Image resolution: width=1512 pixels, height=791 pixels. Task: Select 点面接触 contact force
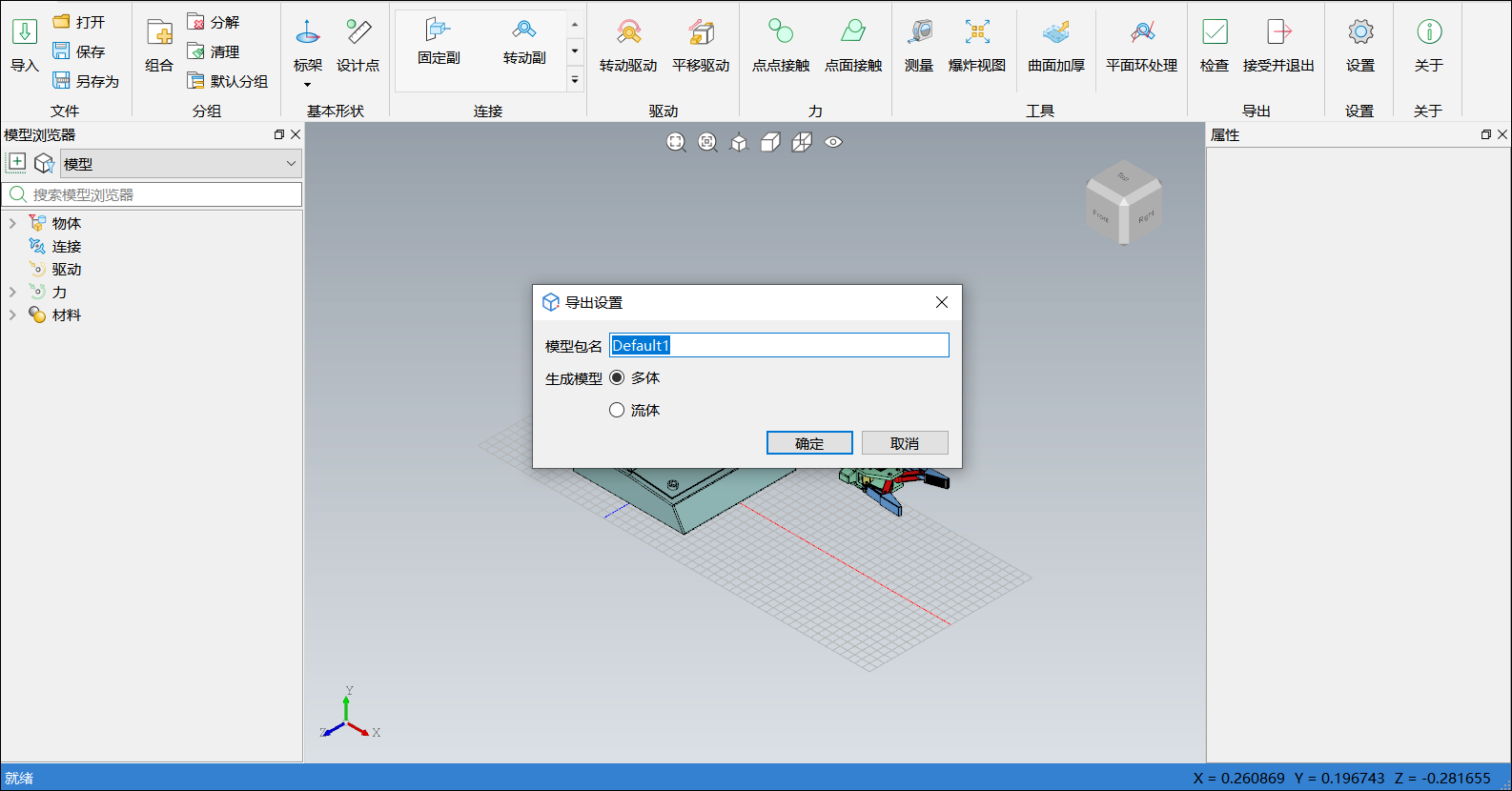click(853, 45)
